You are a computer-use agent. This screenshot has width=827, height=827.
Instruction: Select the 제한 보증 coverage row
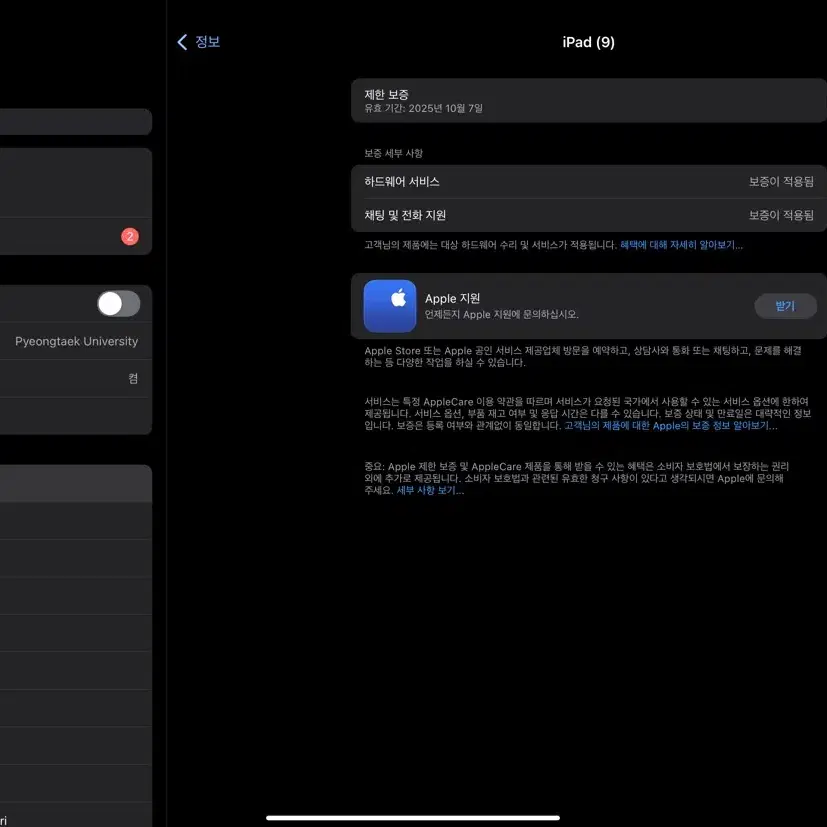pos(589,101)
